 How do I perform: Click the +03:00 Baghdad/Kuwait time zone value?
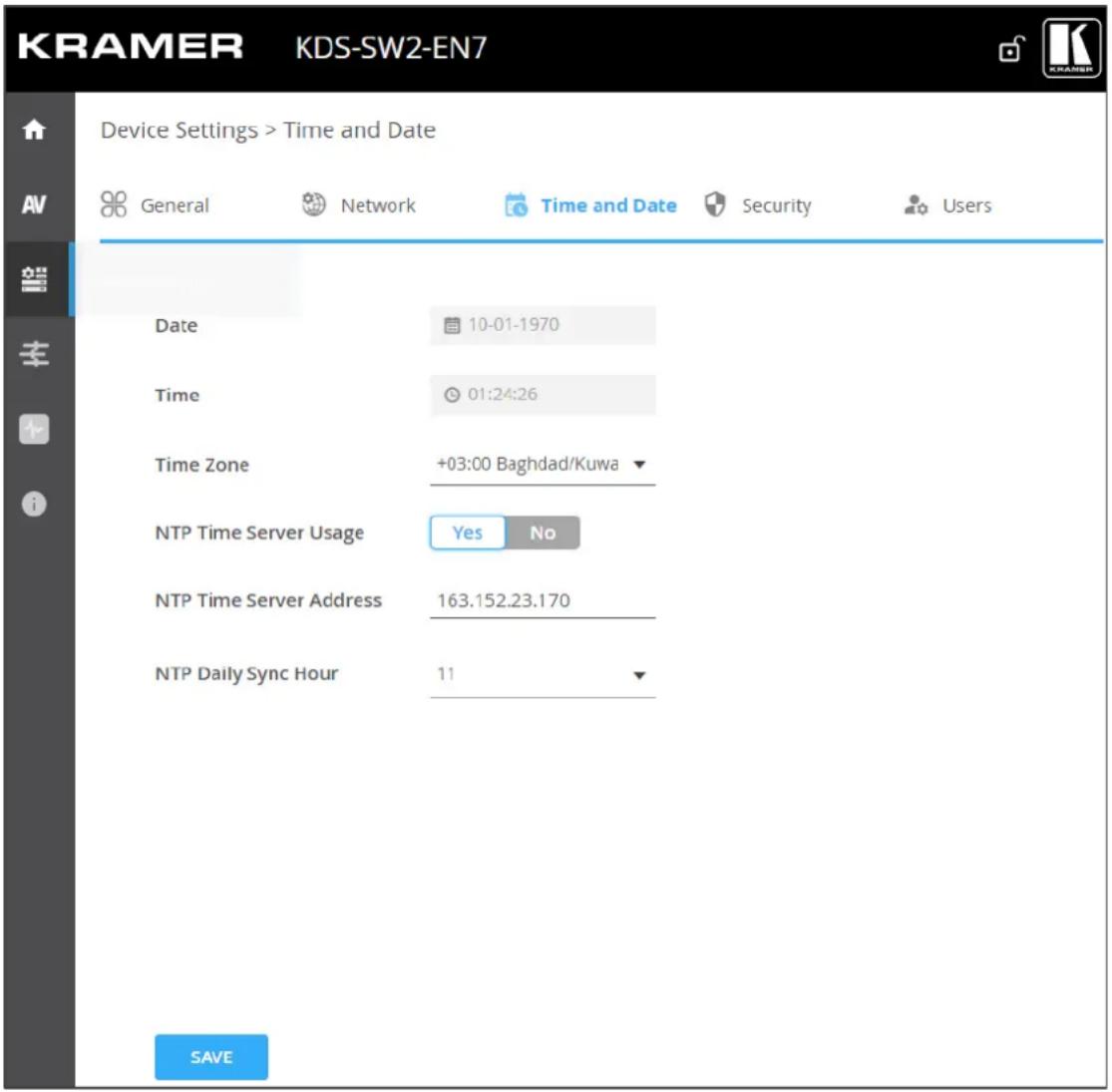[x=528, y=464]
